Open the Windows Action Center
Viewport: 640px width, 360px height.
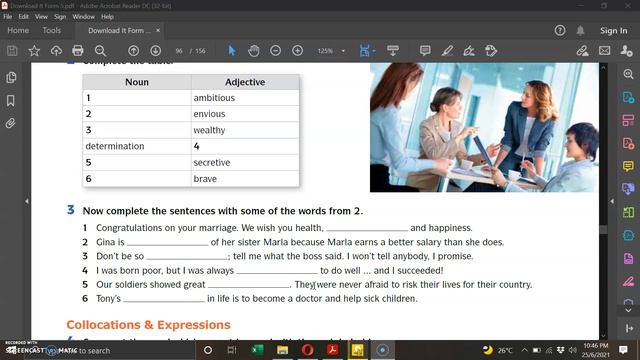coord(623,350)
